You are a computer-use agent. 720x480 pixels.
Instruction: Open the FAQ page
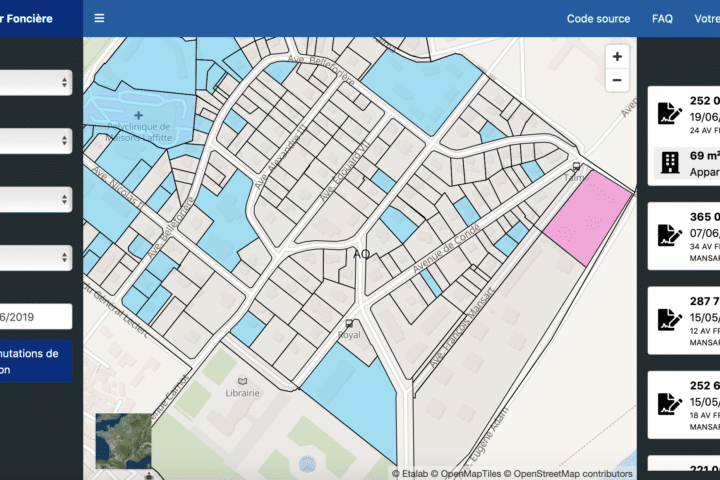coord(662,19)
